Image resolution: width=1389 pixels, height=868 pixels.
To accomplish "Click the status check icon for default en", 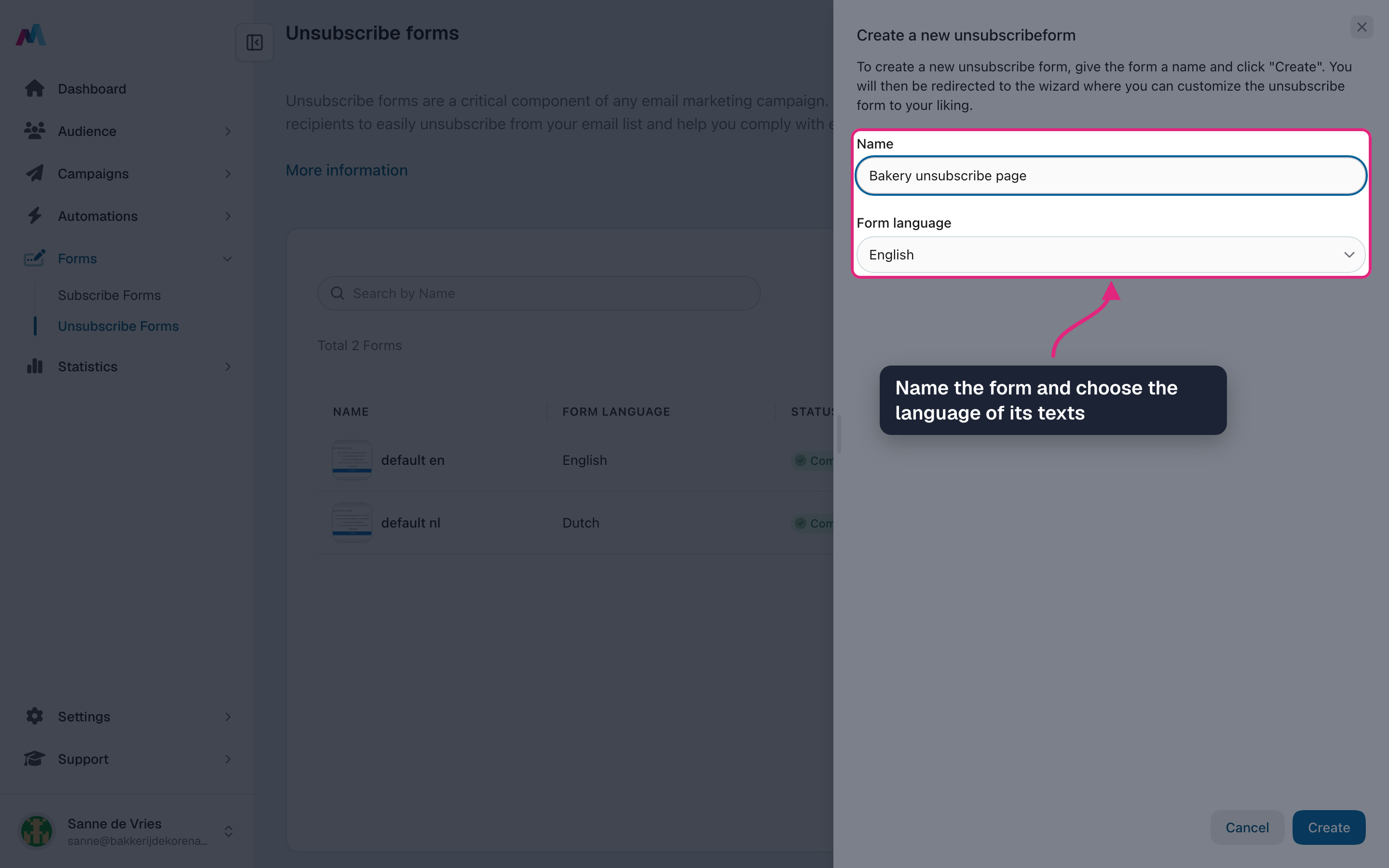I will click(800, 461).
